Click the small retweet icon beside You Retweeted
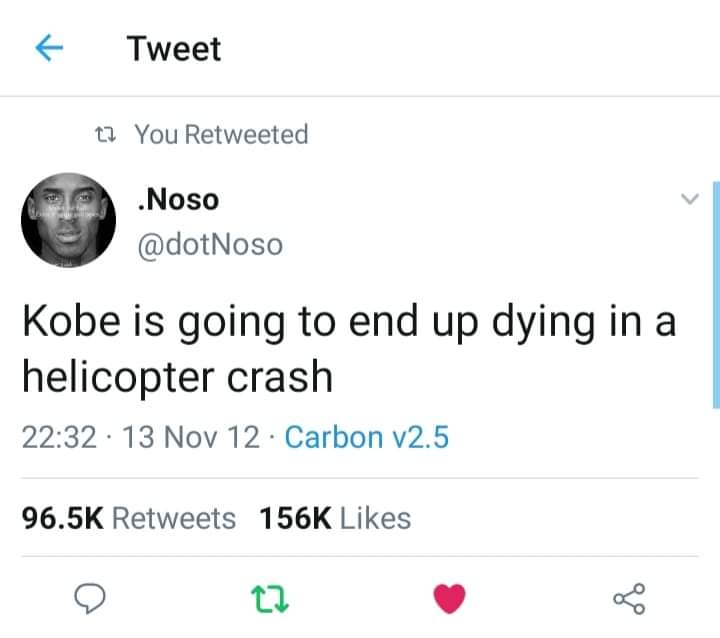 [105, 135]
